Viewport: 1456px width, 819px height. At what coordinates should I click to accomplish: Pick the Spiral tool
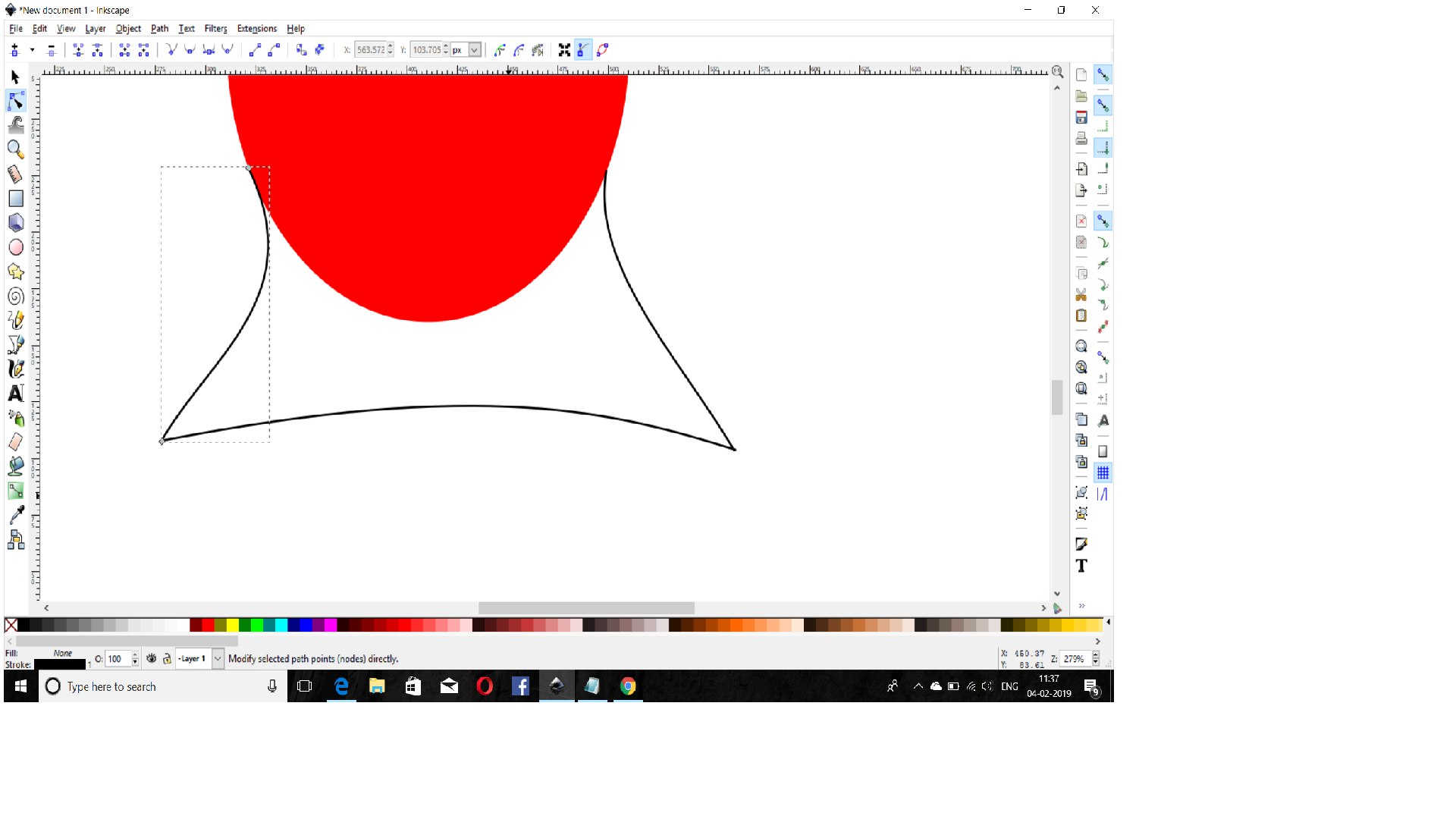click(x=16, y=297)
